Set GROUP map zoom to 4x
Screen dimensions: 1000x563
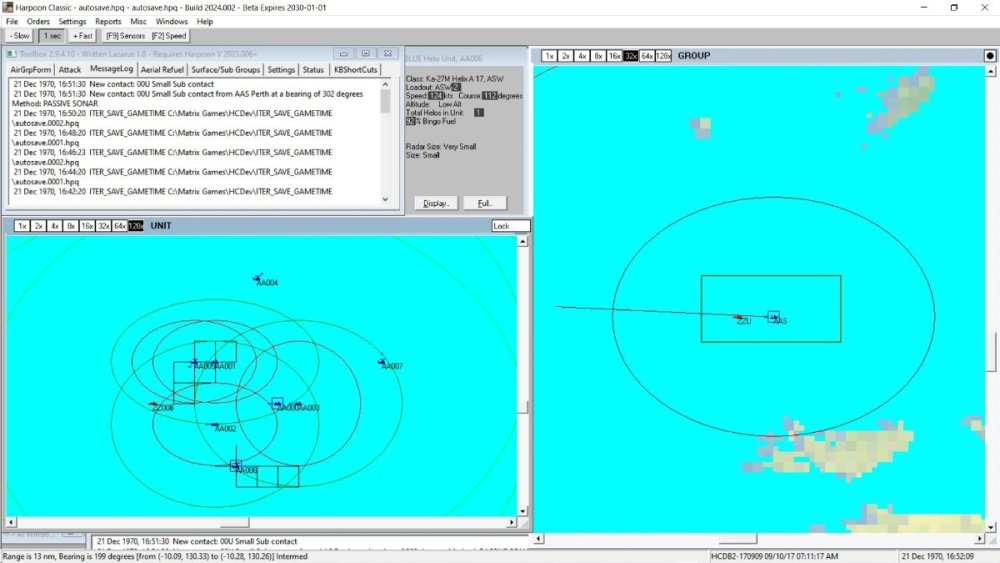pyautogui.click(x=582, y=56)
